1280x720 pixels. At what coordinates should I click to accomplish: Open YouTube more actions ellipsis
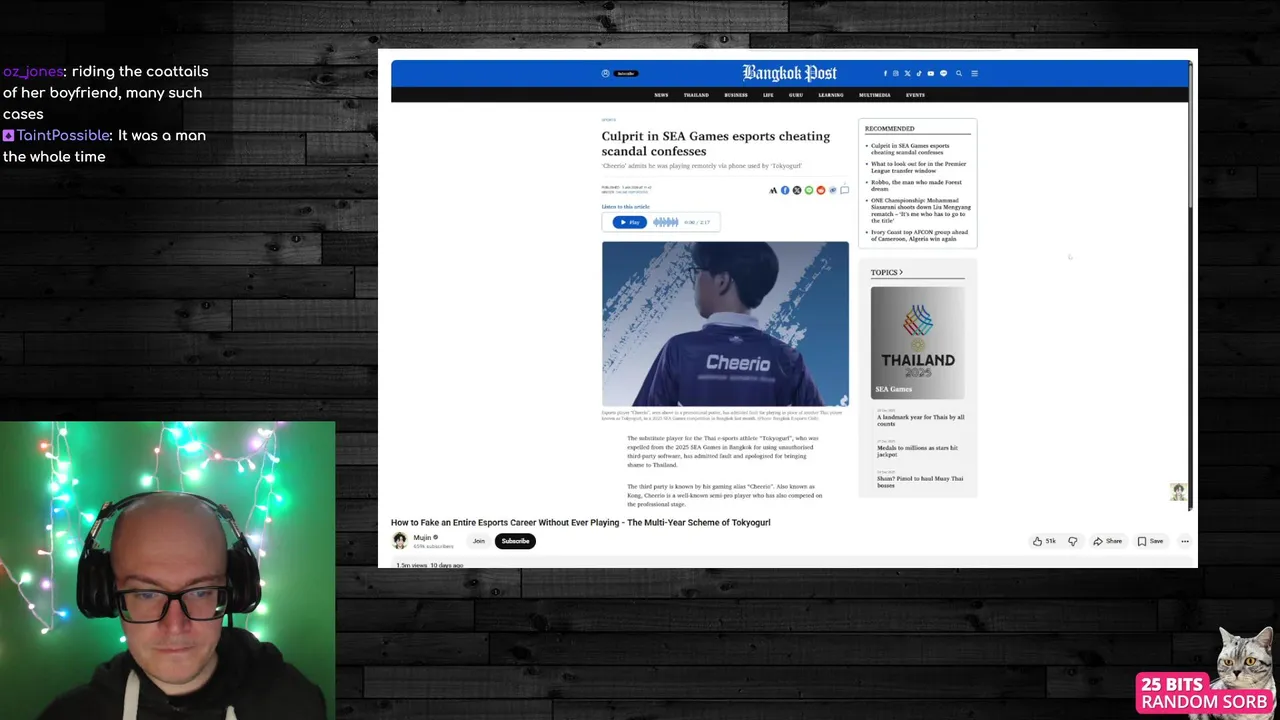click(x=1185, y=541)
